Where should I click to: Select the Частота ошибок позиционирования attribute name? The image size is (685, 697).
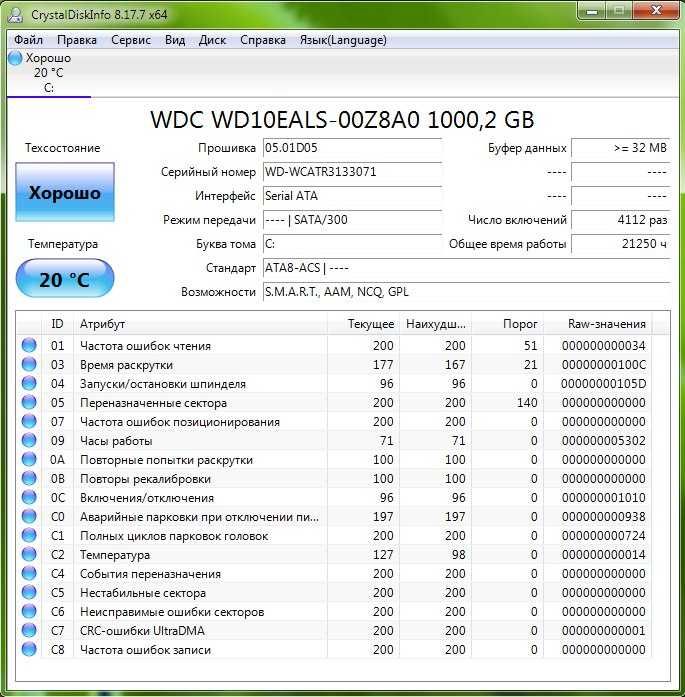coord(180,421)
